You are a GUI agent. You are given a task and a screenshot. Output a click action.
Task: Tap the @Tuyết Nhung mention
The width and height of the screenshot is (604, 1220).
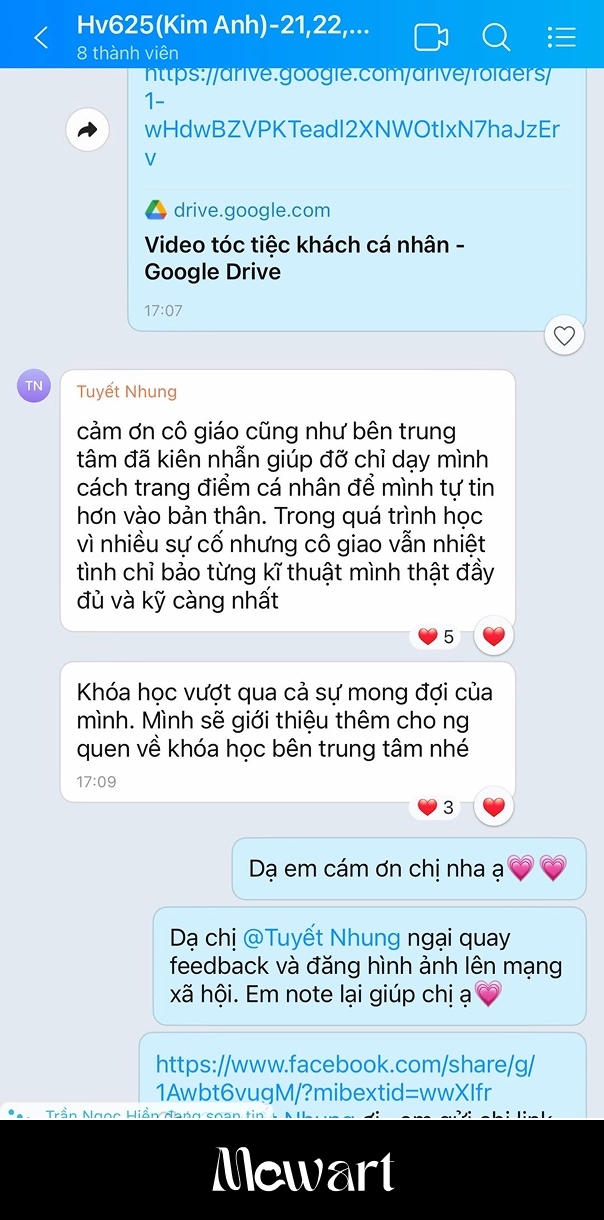pyautogui.click(x=321, y=938)
